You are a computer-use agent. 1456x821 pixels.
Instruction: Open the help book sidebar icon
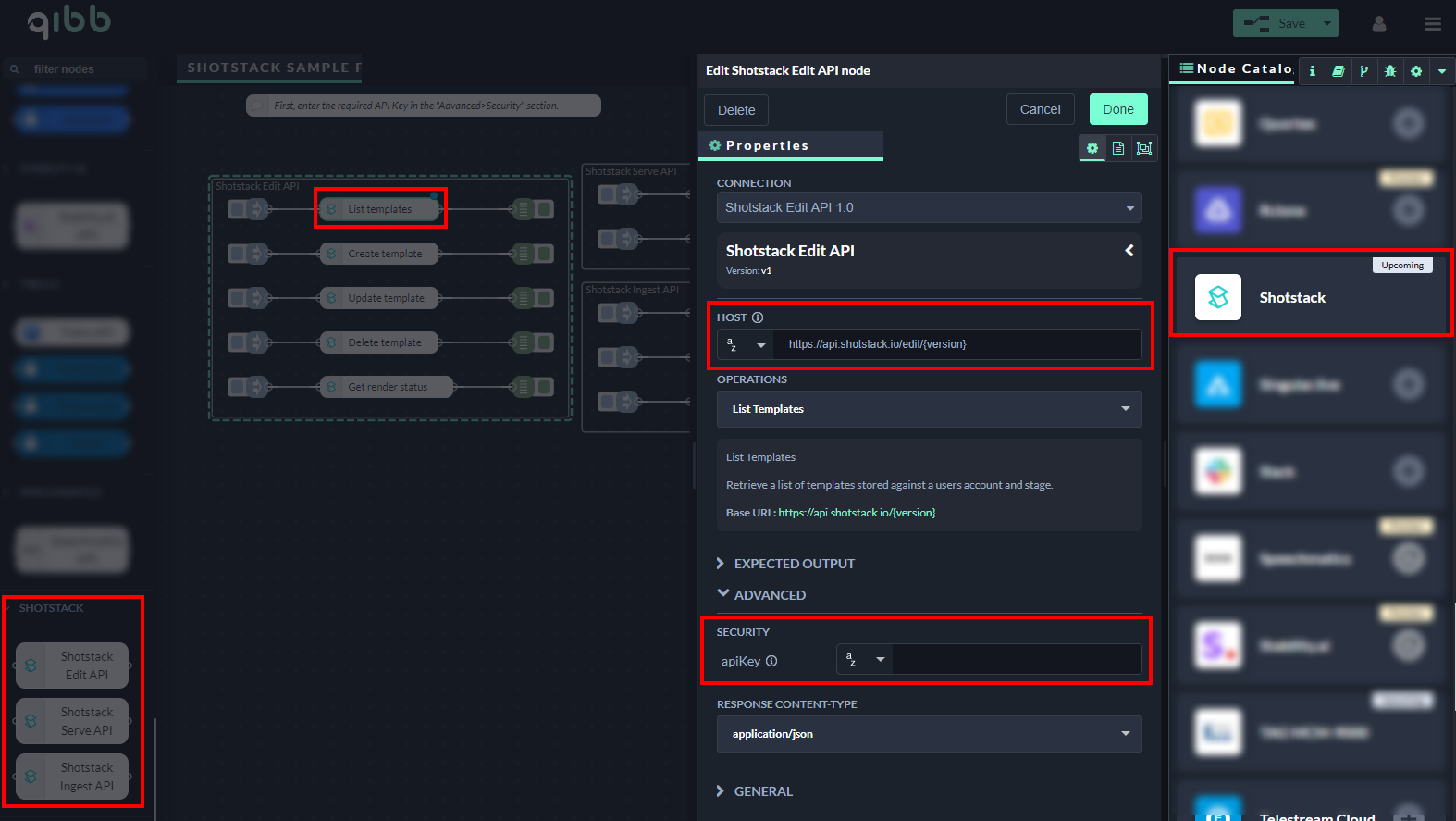pos(1338,71)
